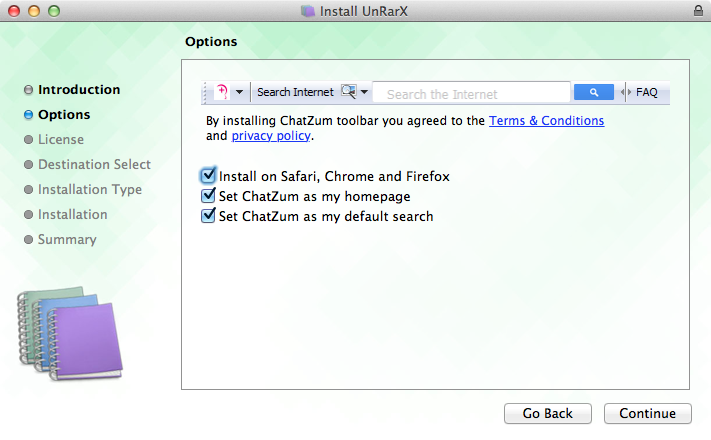Expand the Search Internet dropdown arrow
The width and height of the screenshot is (711, 440).
tap(365, 93)
